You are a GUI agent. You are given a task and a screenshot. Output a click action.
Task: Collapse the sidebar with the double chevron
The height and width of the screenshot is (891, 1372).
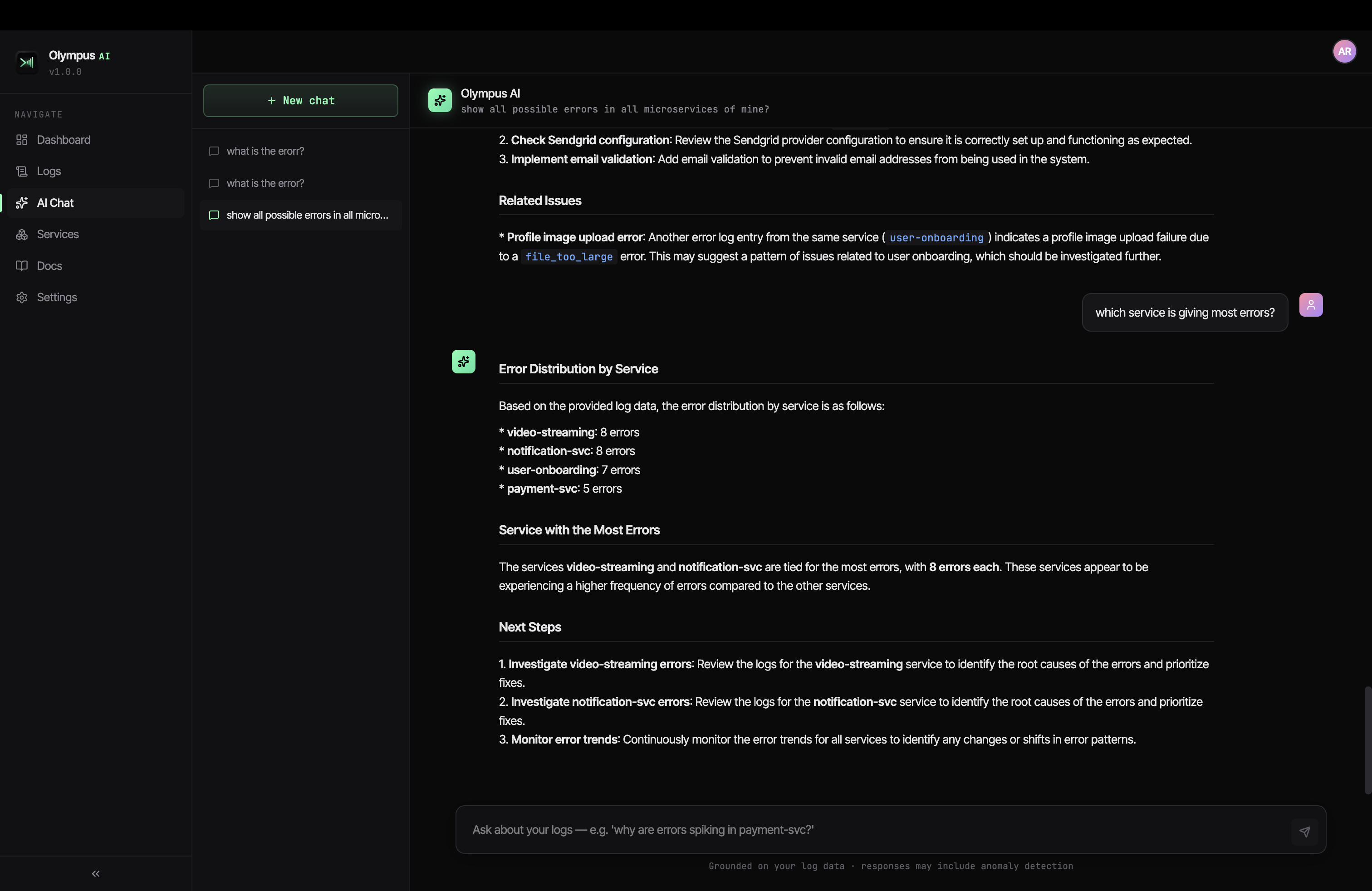(x=96, y=874)
